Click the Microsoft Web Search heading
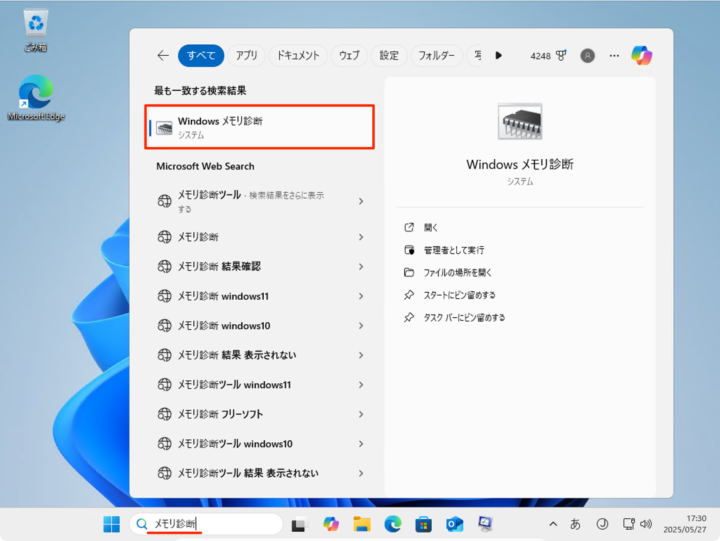720x541 pixels. [205, 166]
